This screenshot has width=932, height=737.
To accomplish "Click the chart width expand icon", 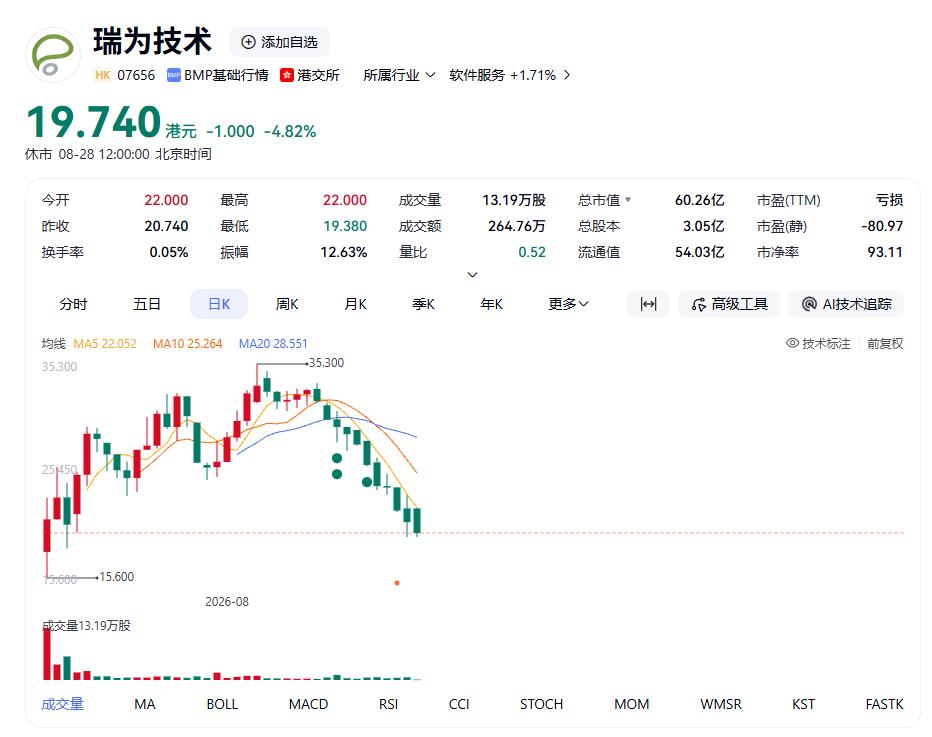I will (x=648, y=304).
